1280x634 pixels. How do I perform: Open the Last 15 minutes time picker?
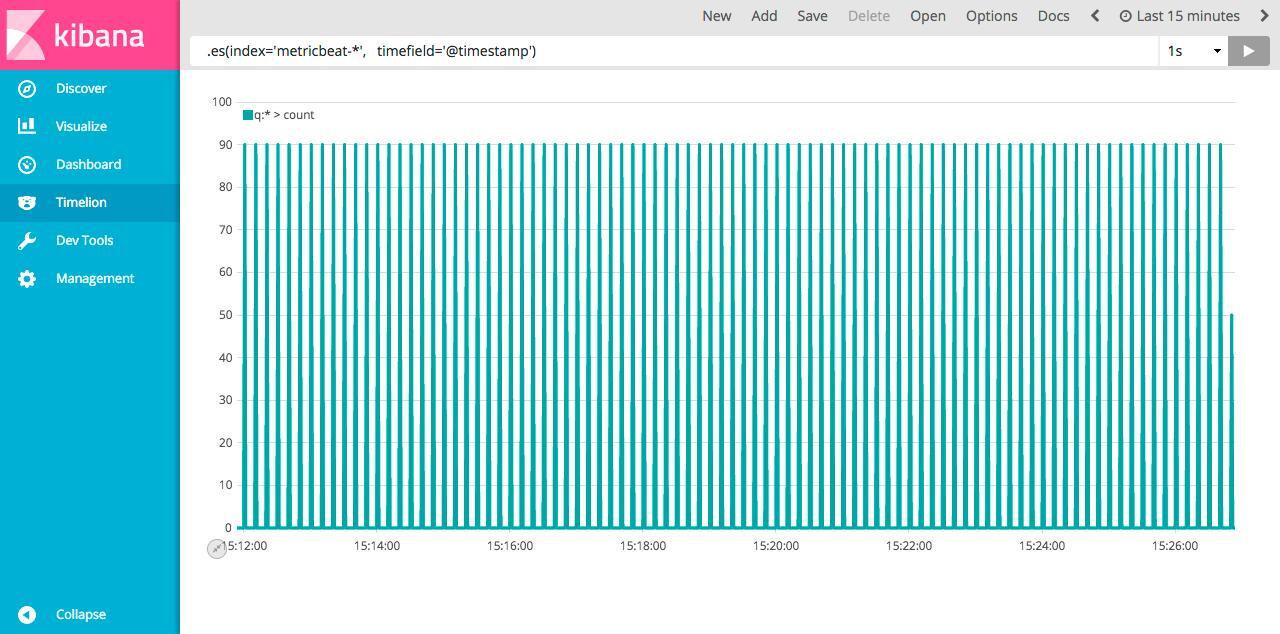(1179, 16)
